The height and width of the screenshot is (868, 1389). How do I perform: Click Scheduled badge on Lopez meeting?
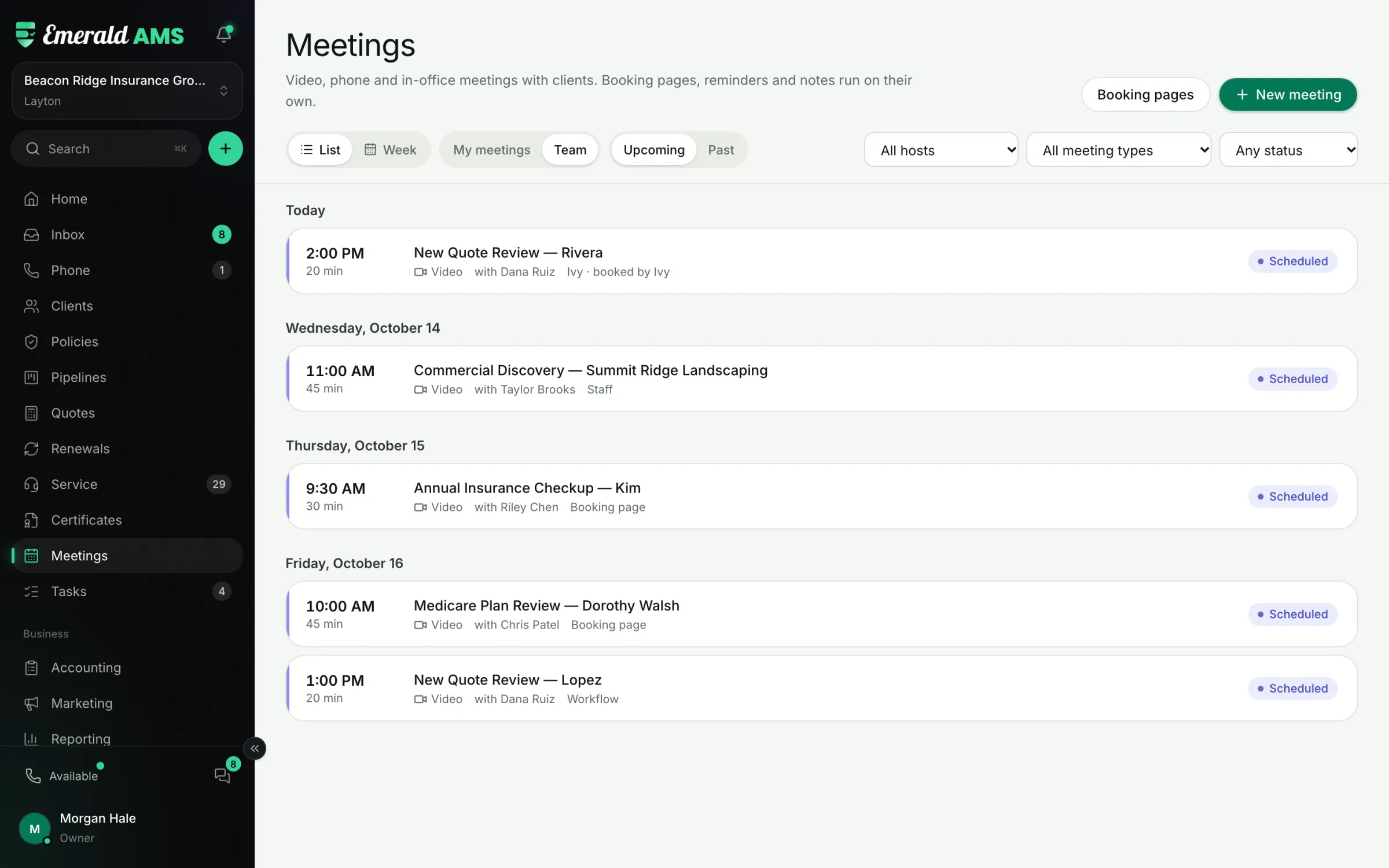(x=1292, y=688)
